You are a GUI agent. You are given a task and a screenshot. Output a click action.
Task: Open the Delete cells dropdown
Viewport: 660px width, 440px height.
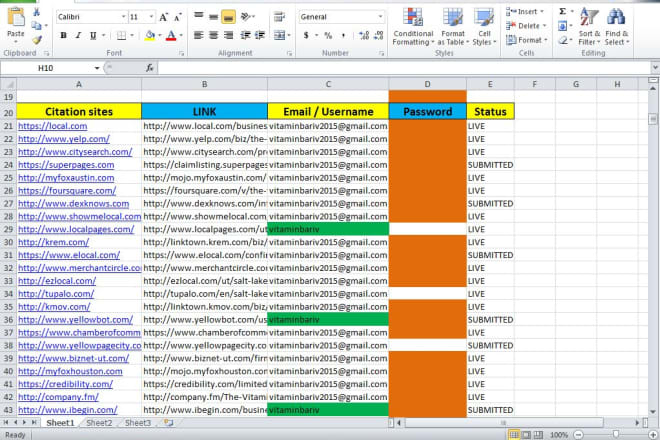(526, 26)
